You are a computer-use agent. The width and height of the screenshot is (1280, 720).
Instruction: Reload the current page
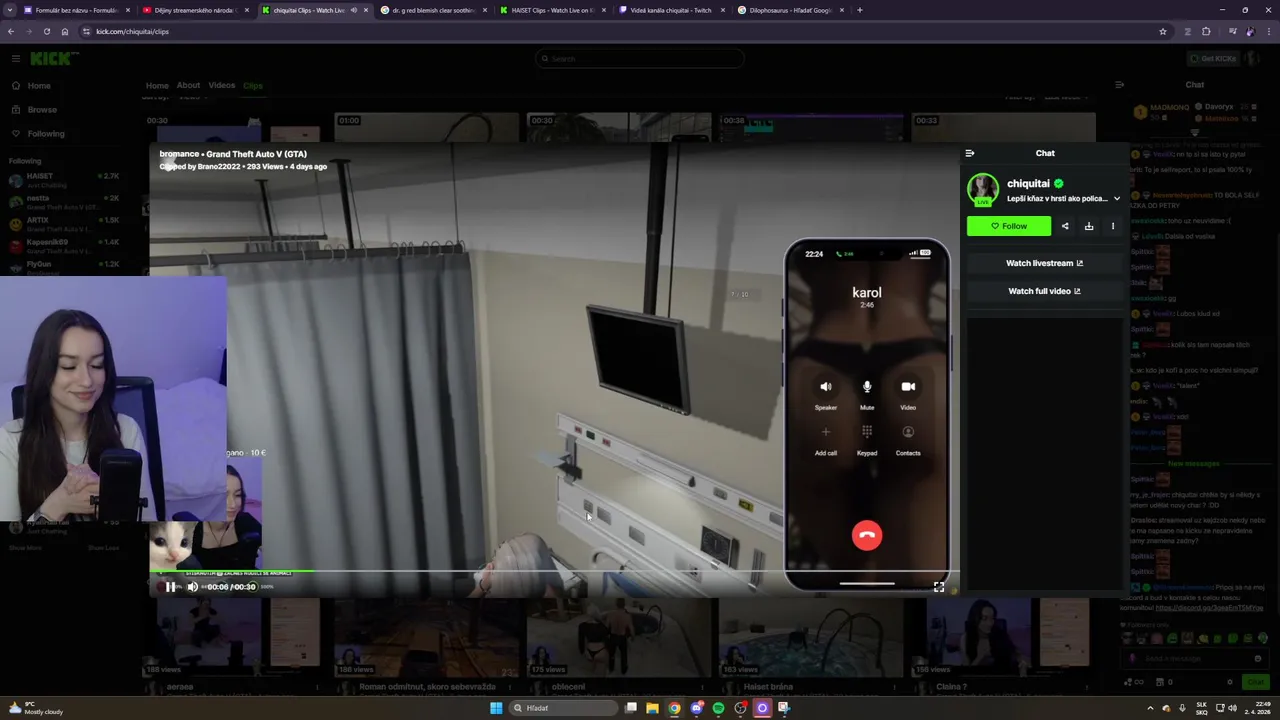point(47,31)
